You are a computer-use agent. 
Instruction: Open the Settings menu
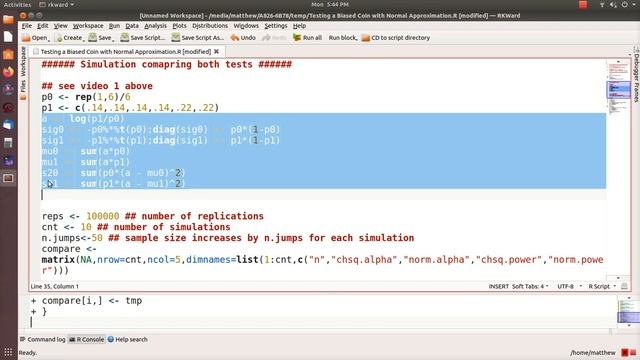(276, 26)
